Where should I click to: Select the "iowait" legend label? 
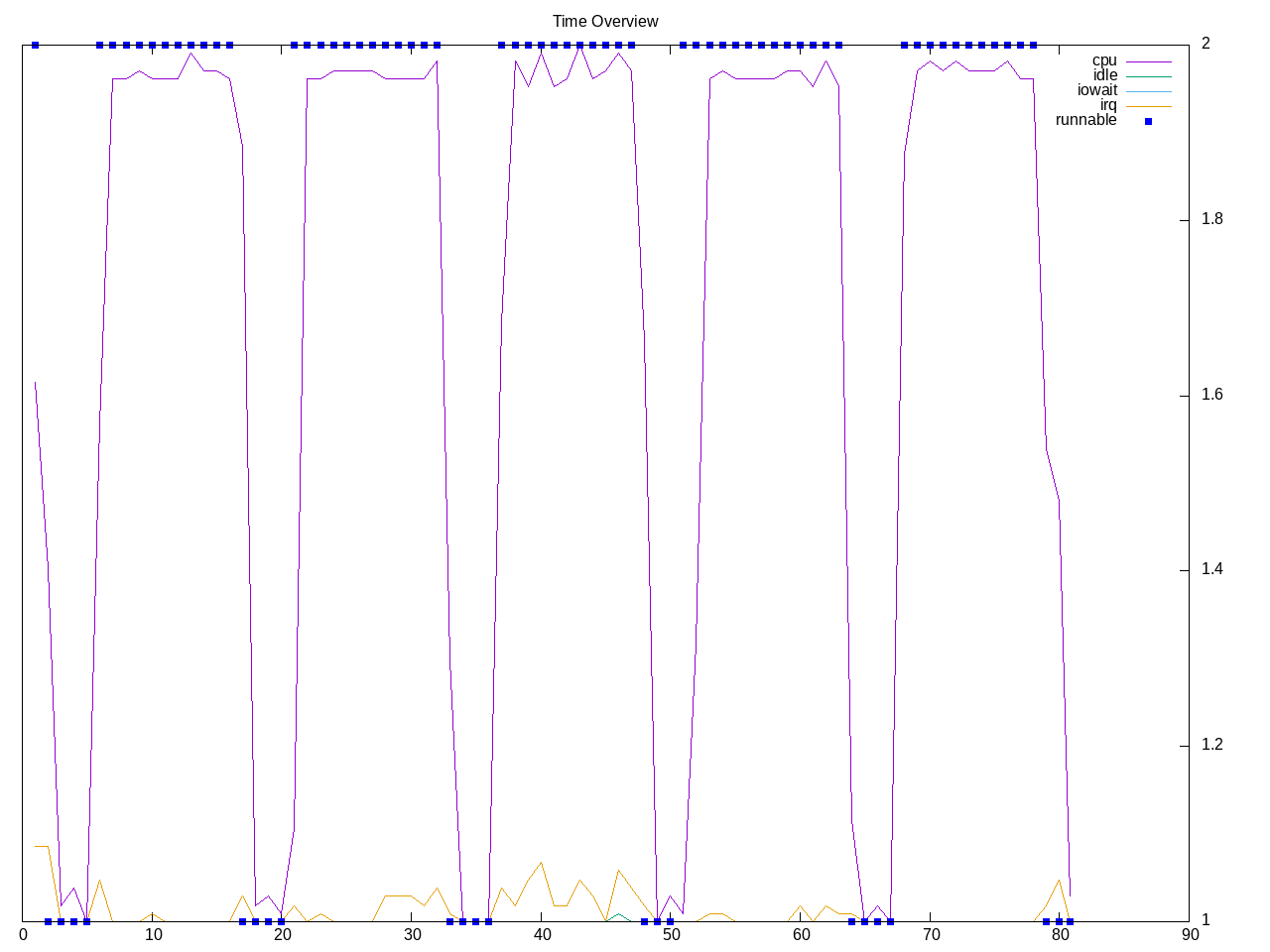[1096, 90]
